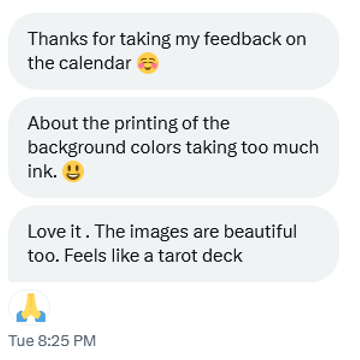Click the word 'Love' in the third message
Screen dimensions: 360x360
(x=45, y=231)
